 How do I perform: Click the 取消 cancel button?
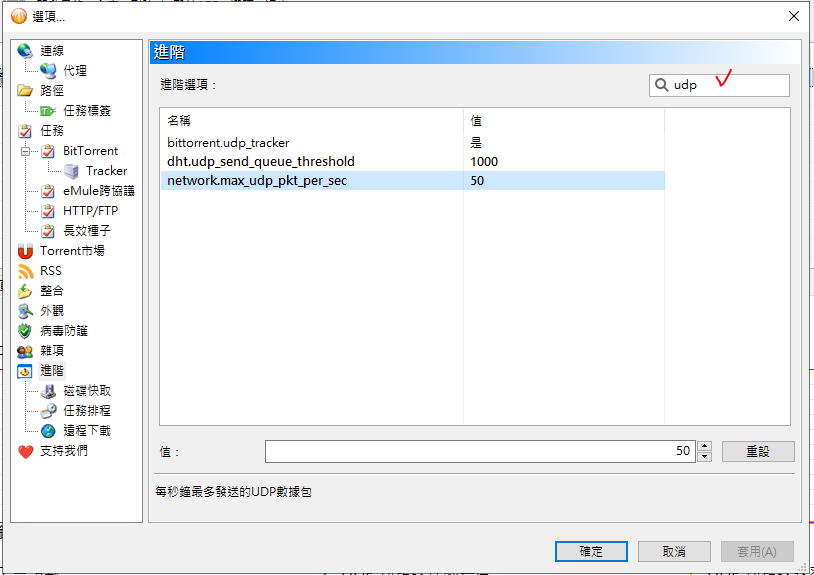tap(674, 551)
